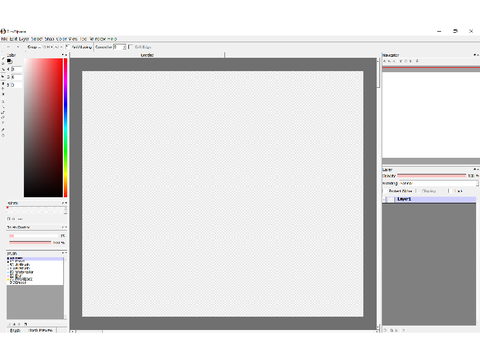Click the last icon in the Navigator toolbar

click(x=417, y=61)
